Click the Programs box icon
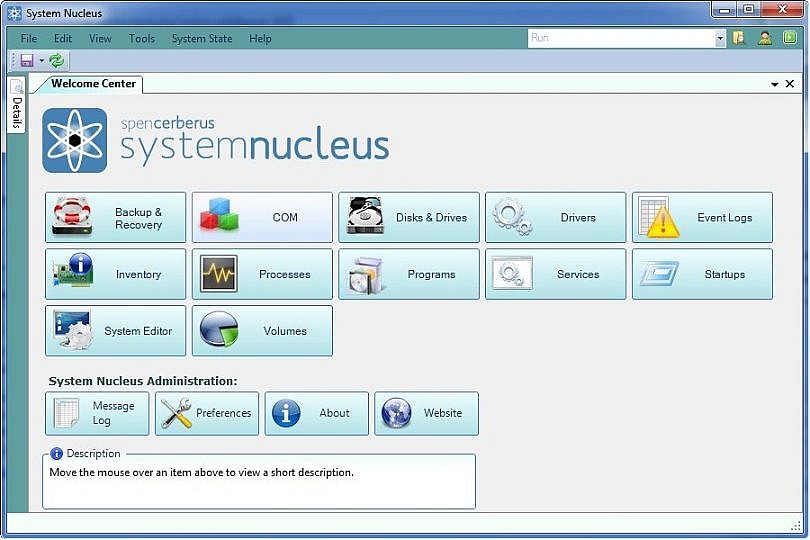The width and height of the screenshot is (810, 540). tap(366, 275)
